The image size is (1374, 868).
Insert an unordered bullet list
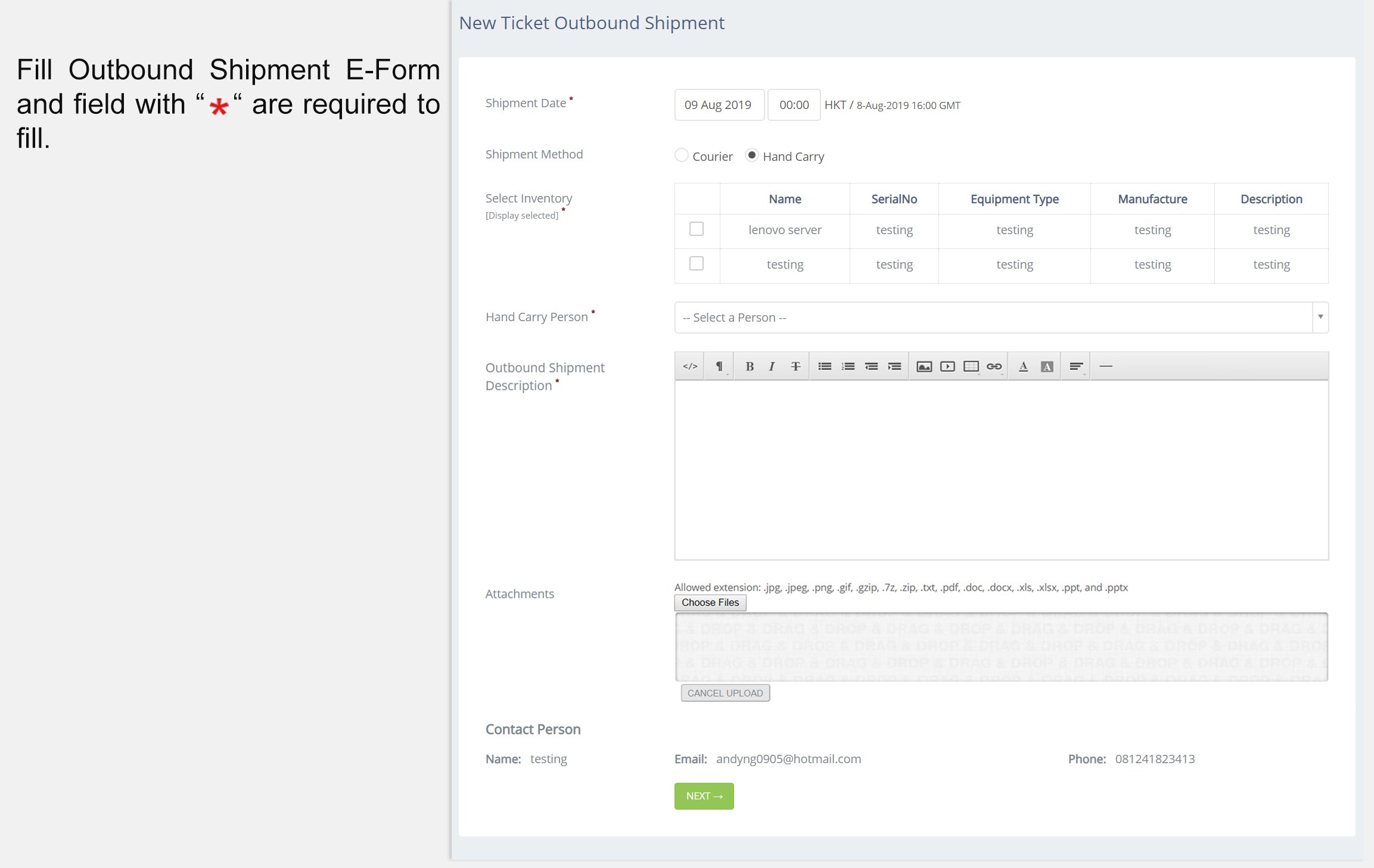coord(825,366)
